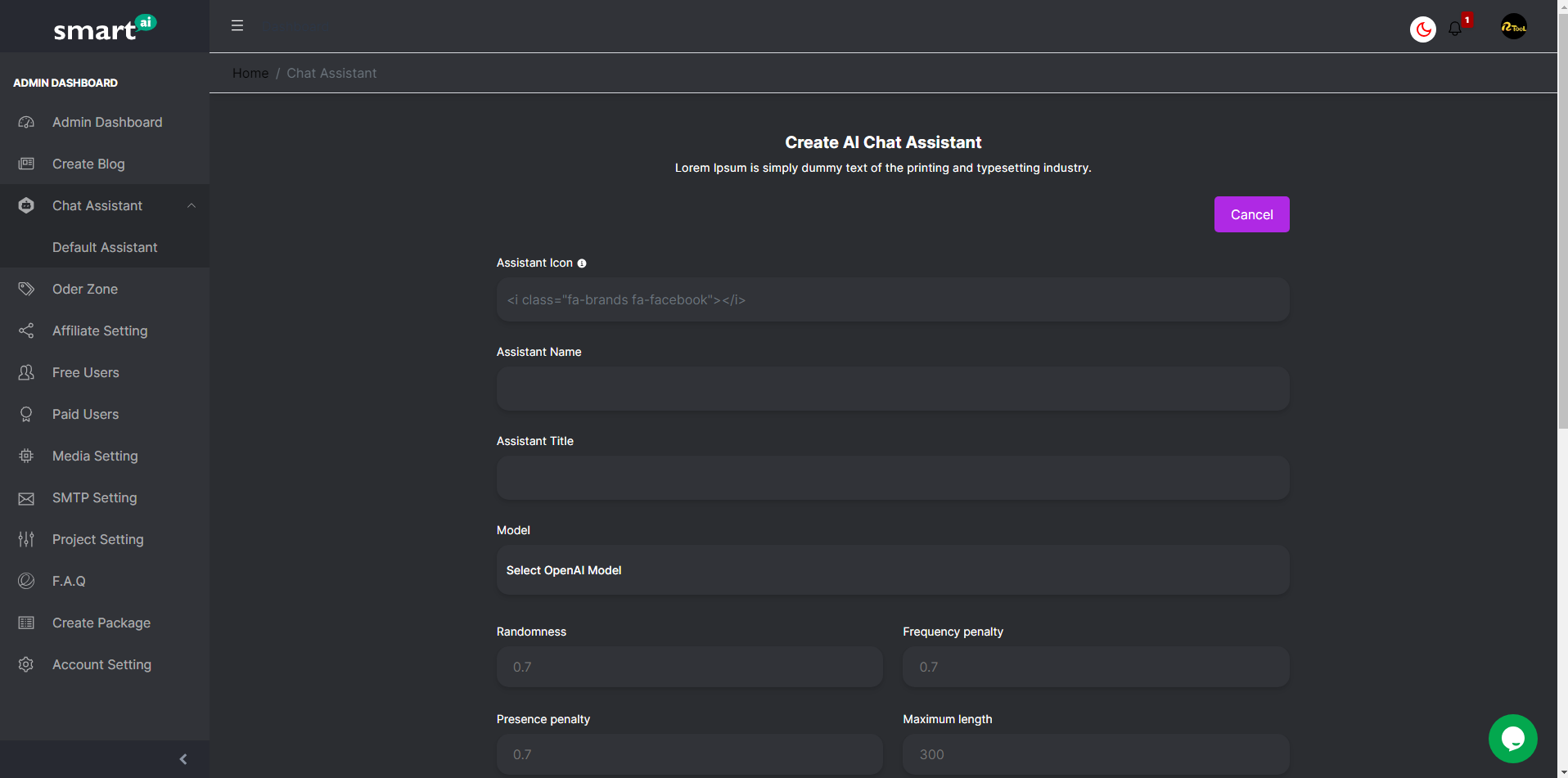Screen dimensions: 1568x778
Task: Open Project Setting in the sidebar
Action: click(98, 539)
